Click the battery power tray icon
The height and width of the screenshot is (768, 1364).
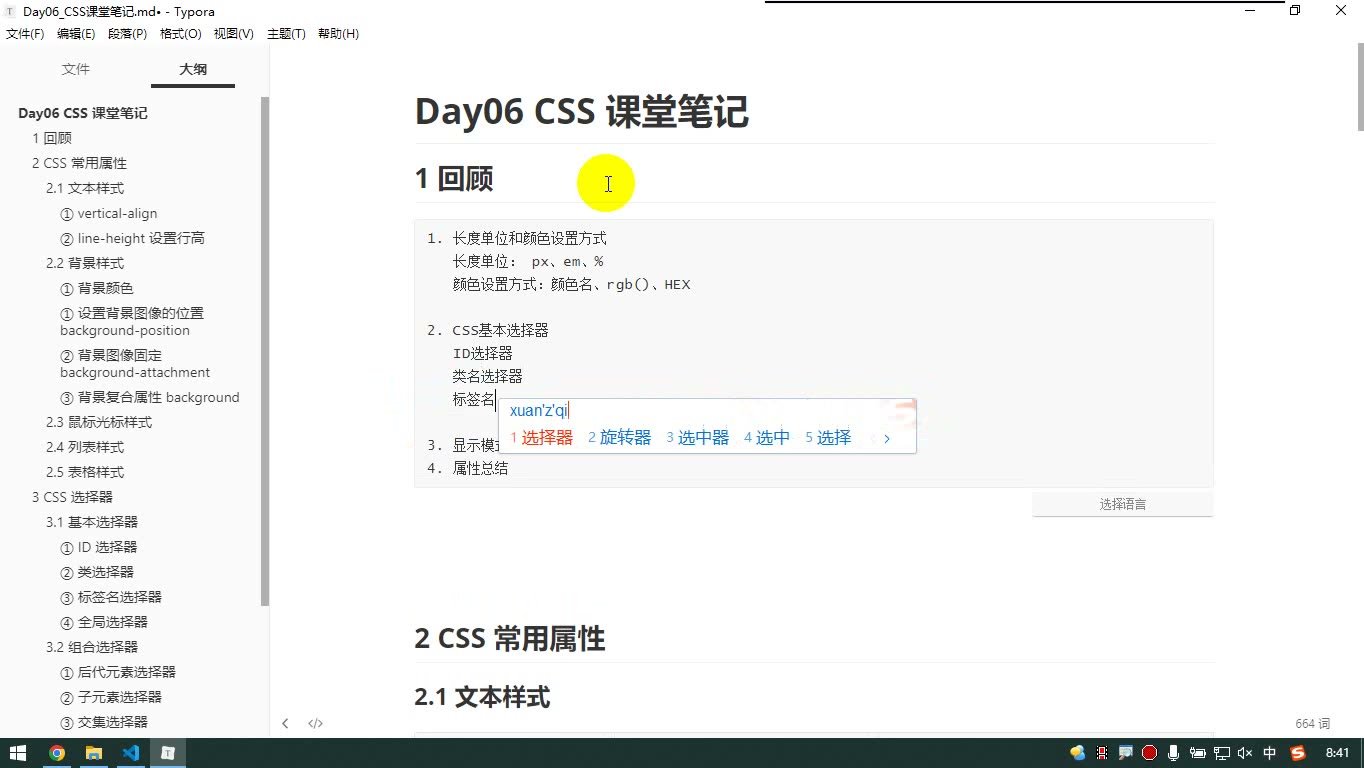point(1197,753)
